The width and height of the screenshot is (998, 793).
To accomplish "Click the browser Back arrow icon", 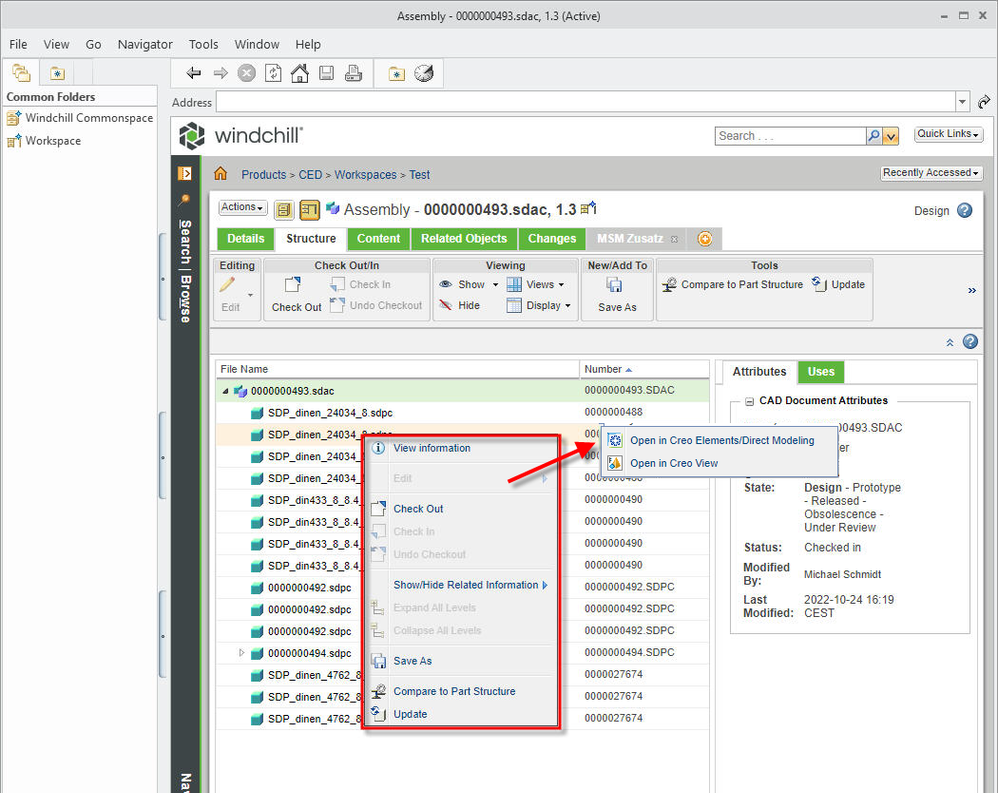I will click(x=194, y=73).
